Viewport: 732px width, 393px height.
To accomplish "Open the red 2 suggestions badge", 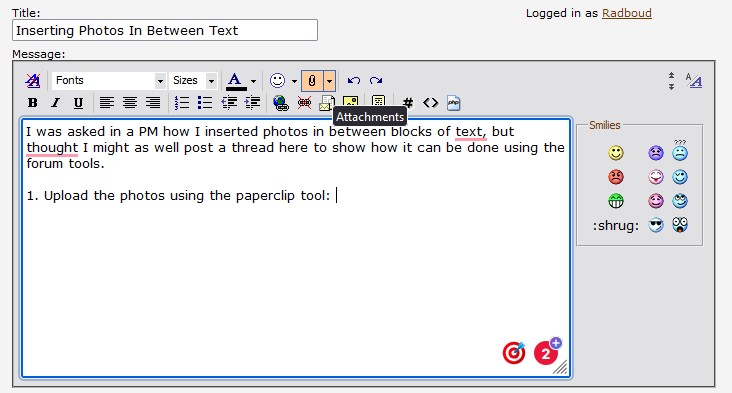I will coord(547,352).
